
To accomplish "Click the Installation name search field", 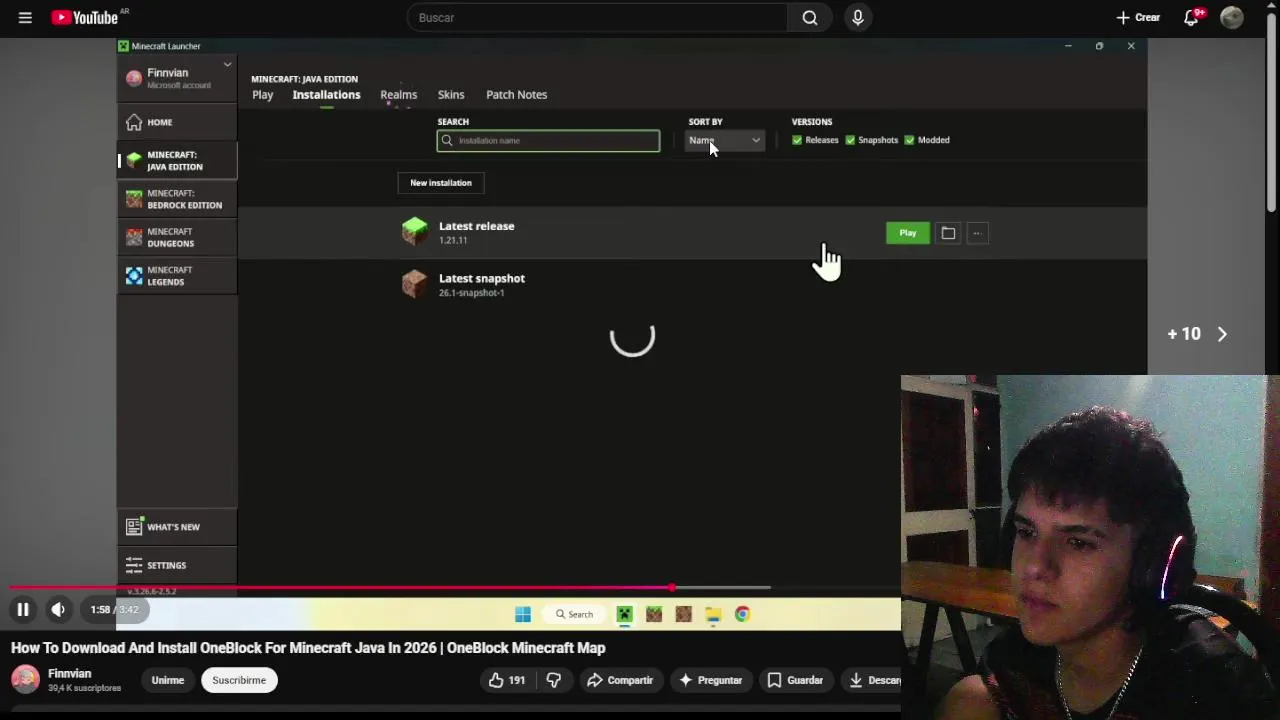I will [548, 140].
